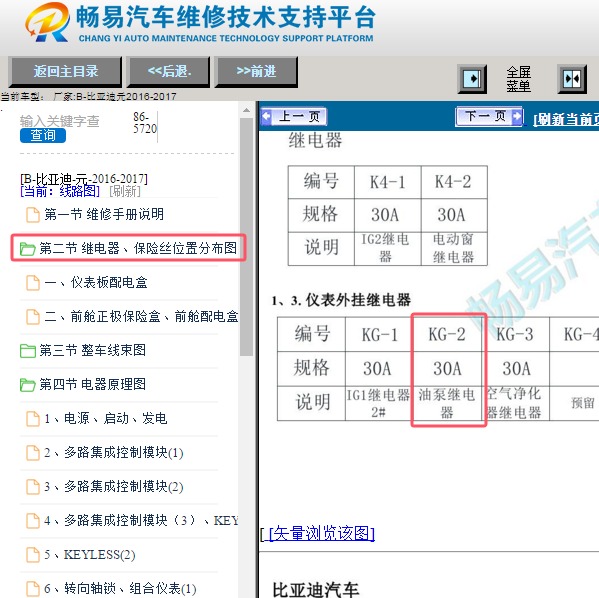Open the 矢量浏览该图 vector view link
The height and width of the screenshot is (598, 599).
(x=322, y=533)
